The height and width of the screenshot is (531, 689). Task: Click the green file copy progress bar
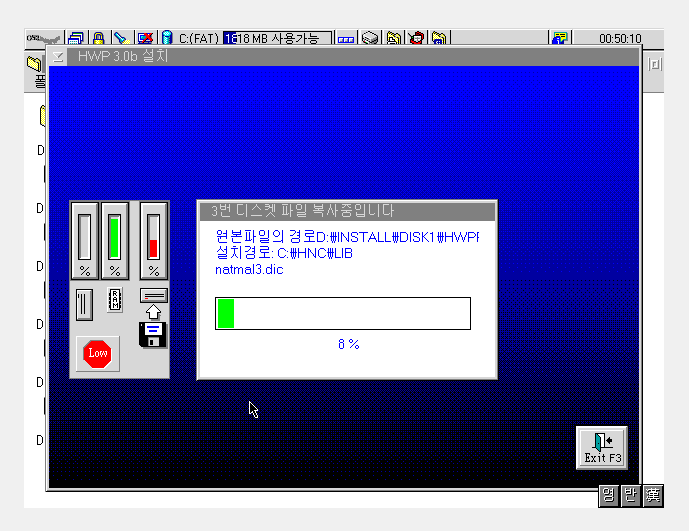click(x=342, y=313)
